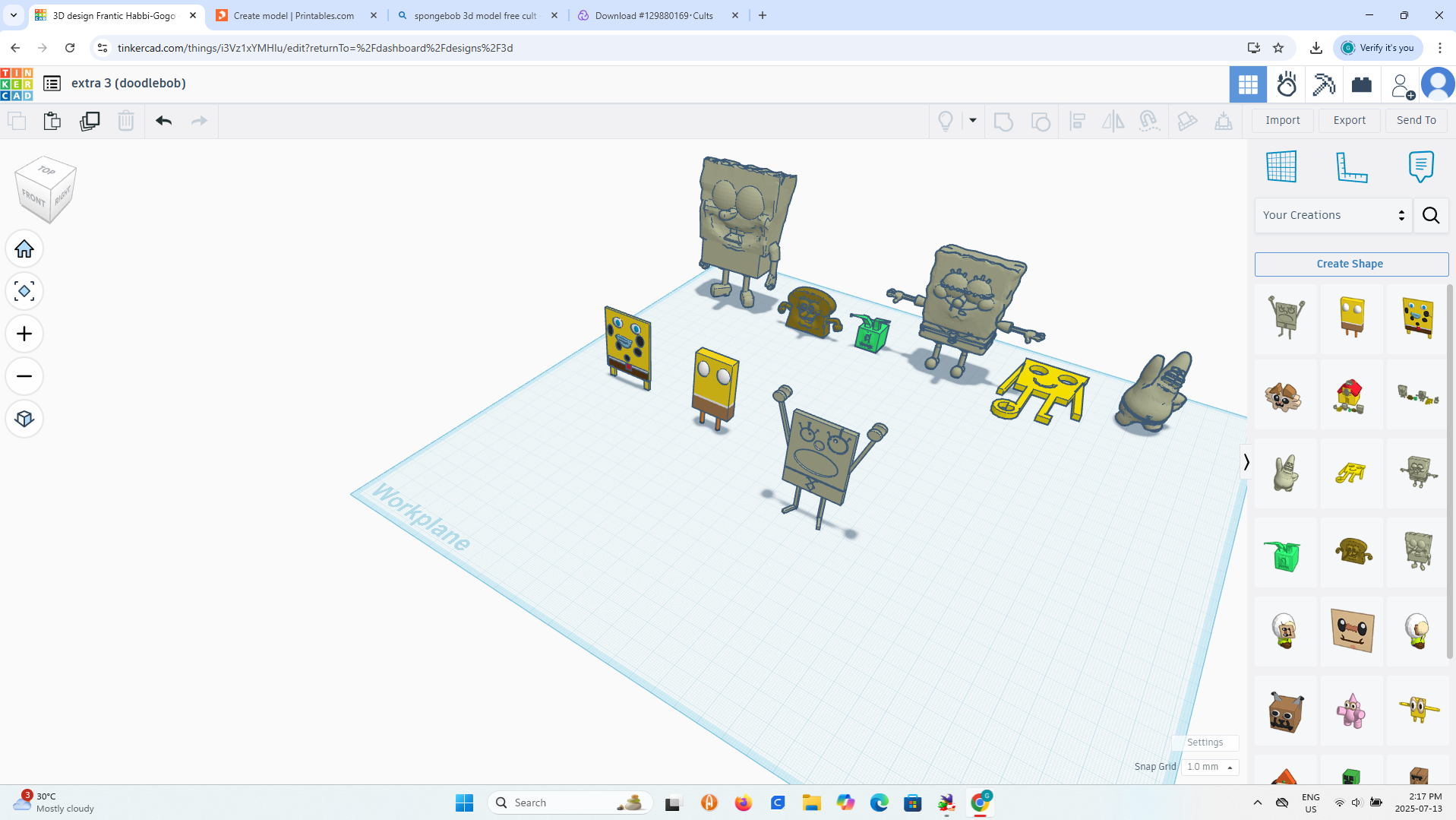
Task: Select the pink Patrick shape thumbnail
Action: 1351,711
